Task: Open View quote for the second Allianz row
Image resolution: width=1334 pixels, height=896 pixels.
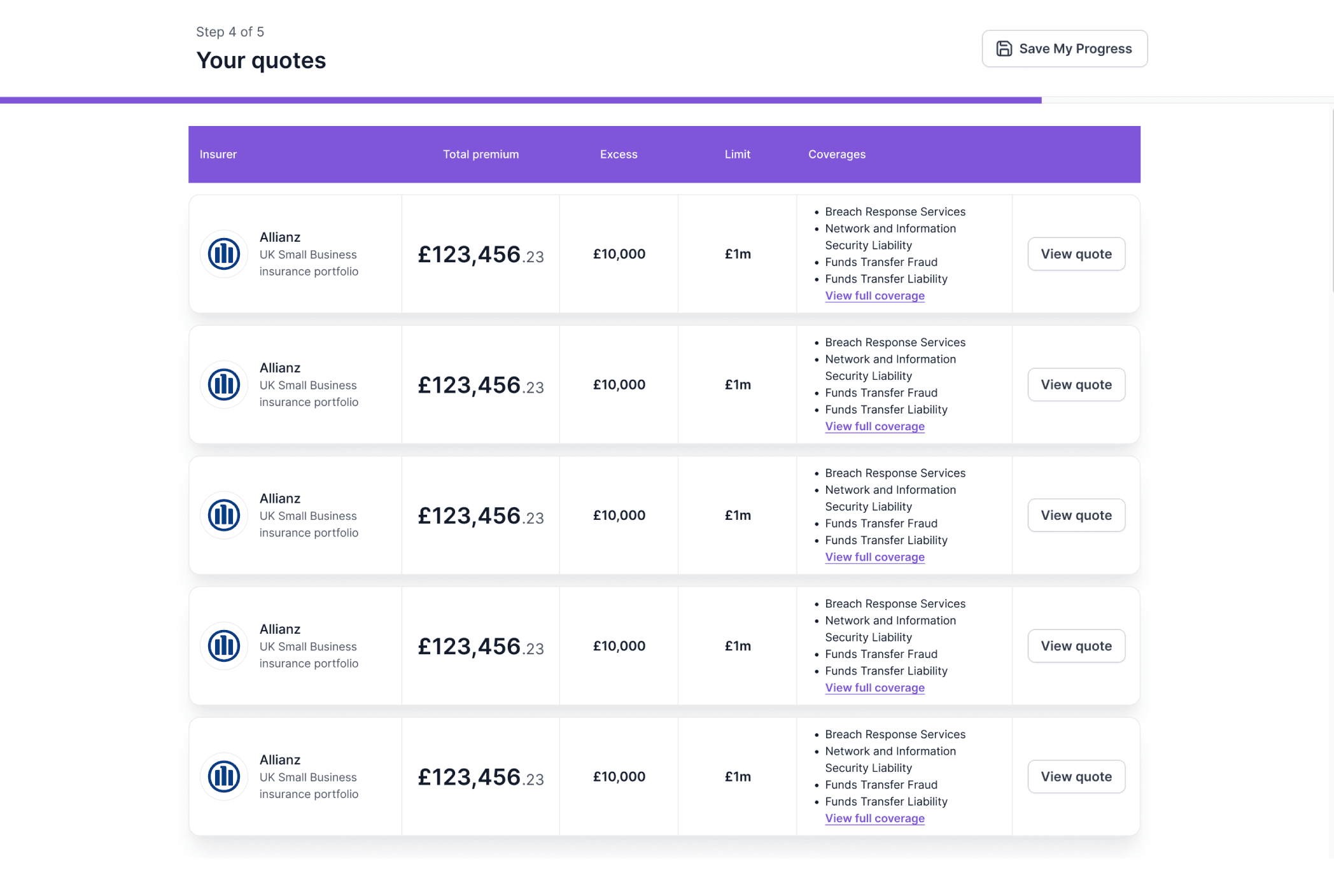Action: pyautogui.click(x=1076, y=384)
